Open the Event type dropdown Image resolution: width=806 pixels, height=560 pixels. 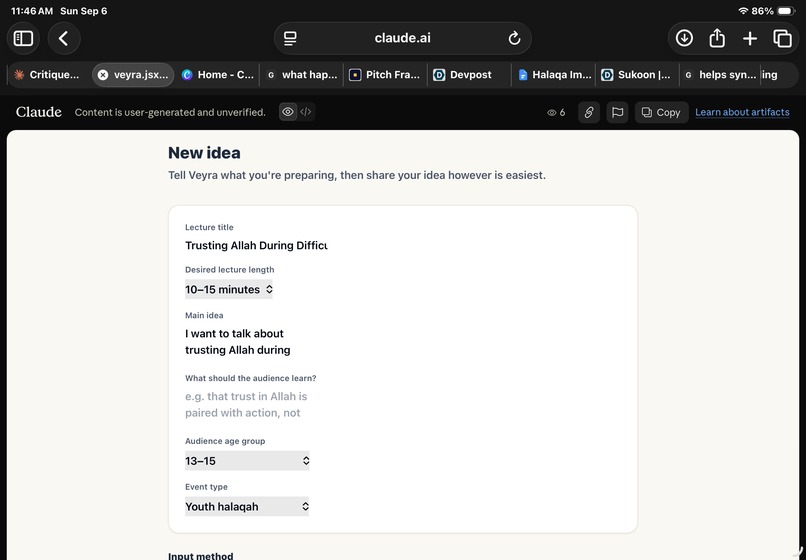pos(247,507)
